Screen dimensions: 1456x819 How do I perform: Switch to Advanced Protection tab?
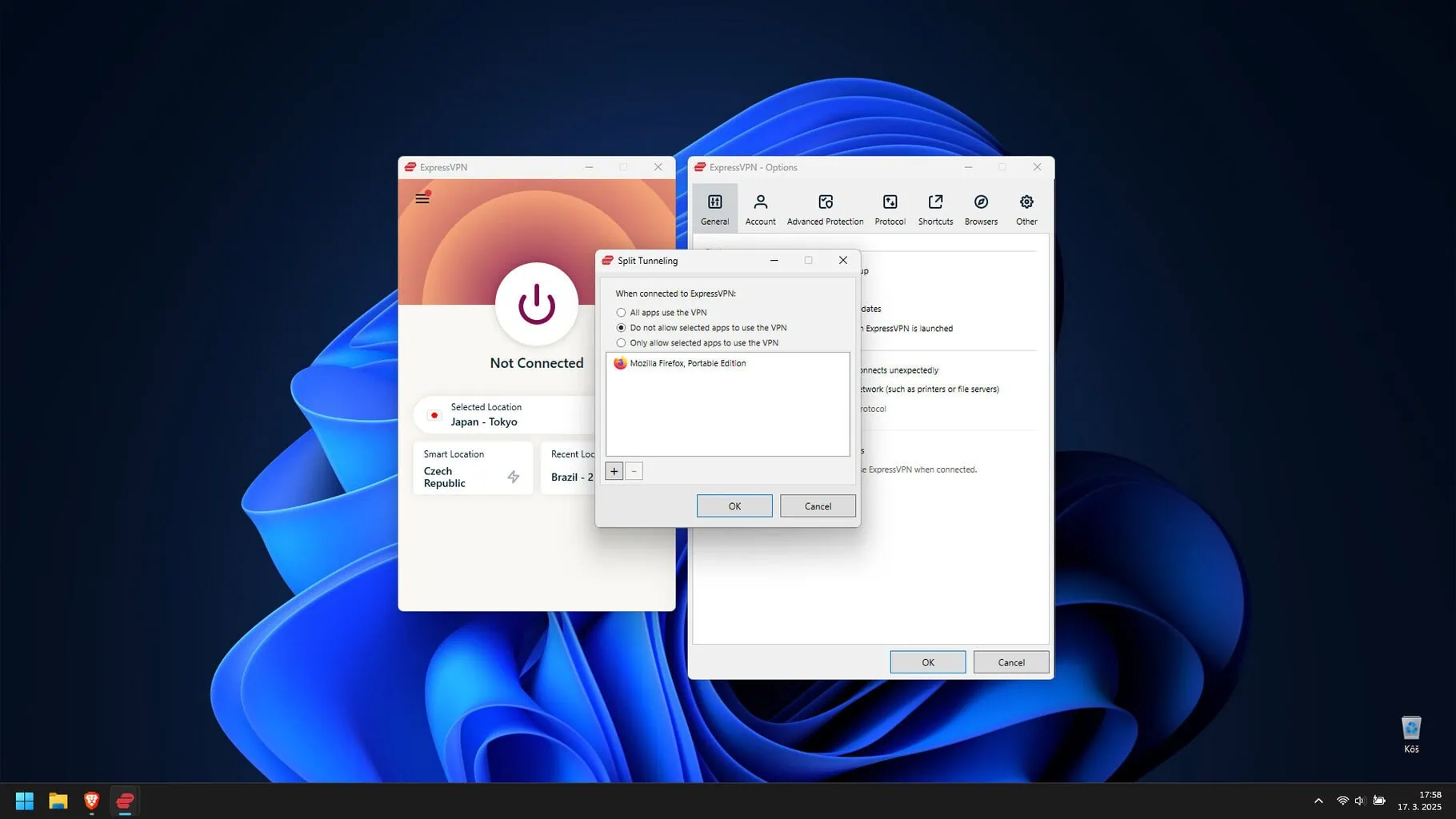coord(825,210)
